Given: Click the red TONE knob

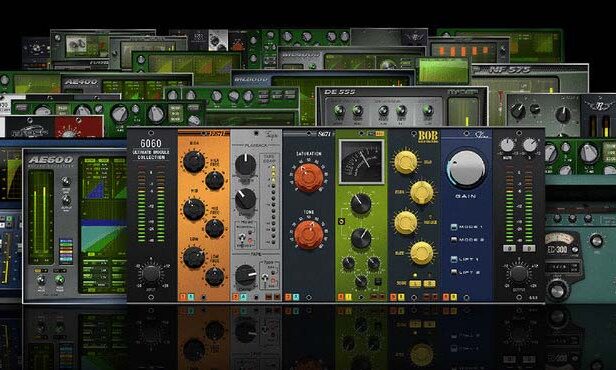Looking at the screenshot, I should (x=308, y=234).
